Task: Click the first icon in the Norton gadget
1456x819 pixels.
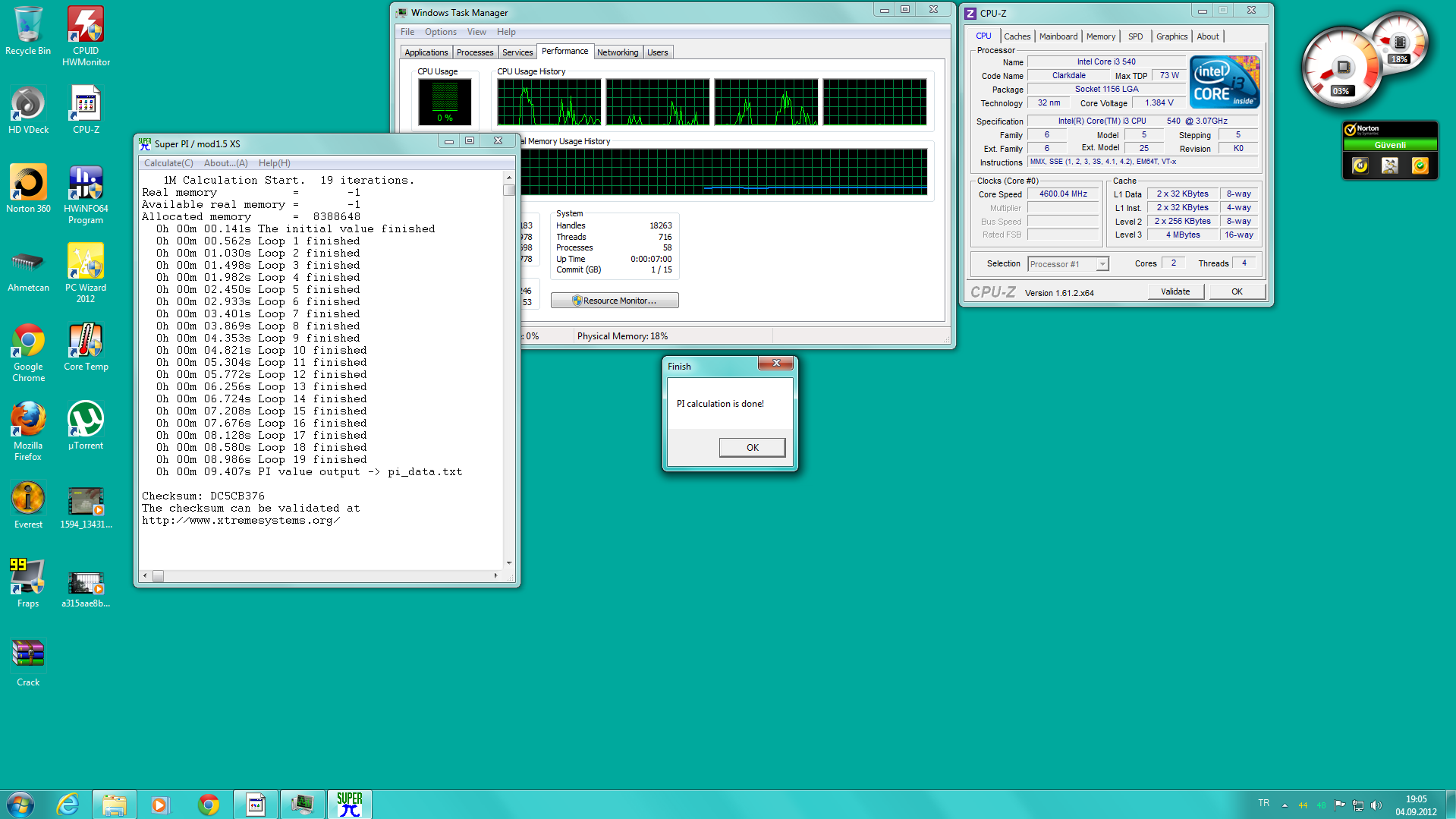Action: click(x=1360, y=165)
